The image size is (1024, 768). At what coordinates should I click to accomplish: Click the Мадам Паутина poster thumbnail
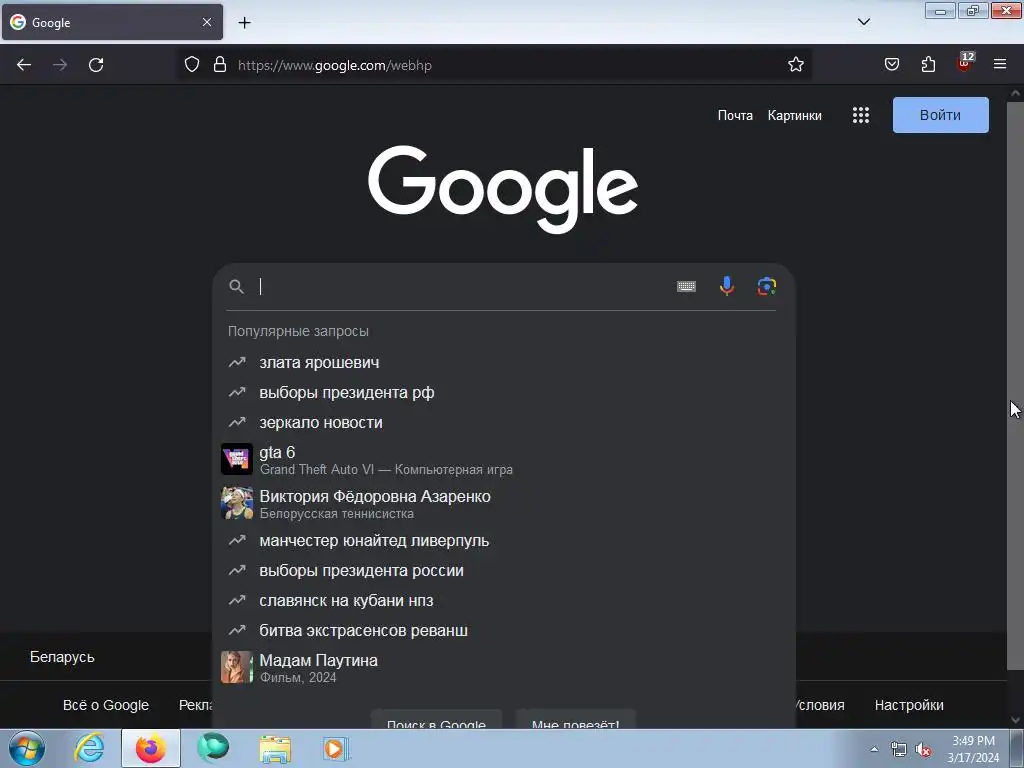pyautogui.click(x=236, y=667)
